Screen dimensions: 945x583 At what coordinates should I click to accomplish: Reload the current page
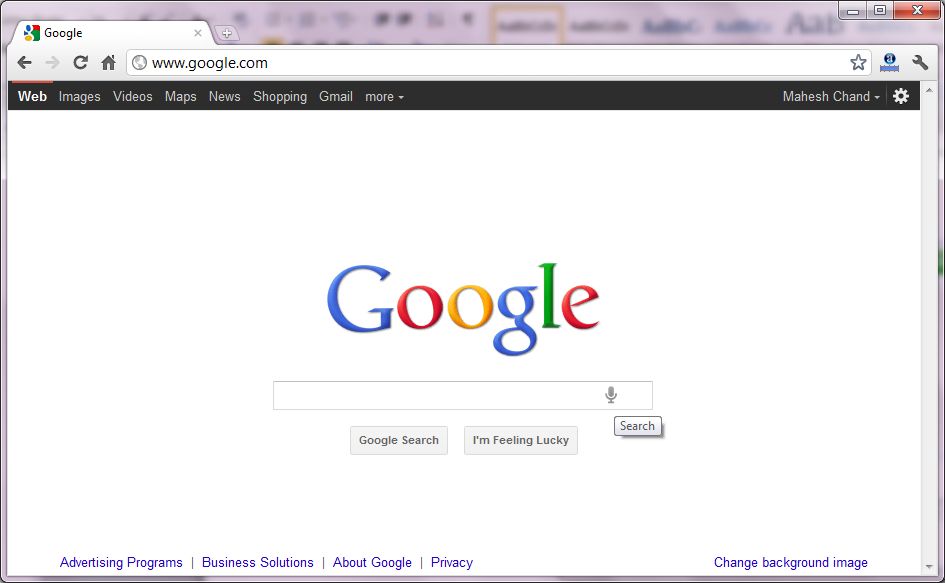(x=80, y=62)
